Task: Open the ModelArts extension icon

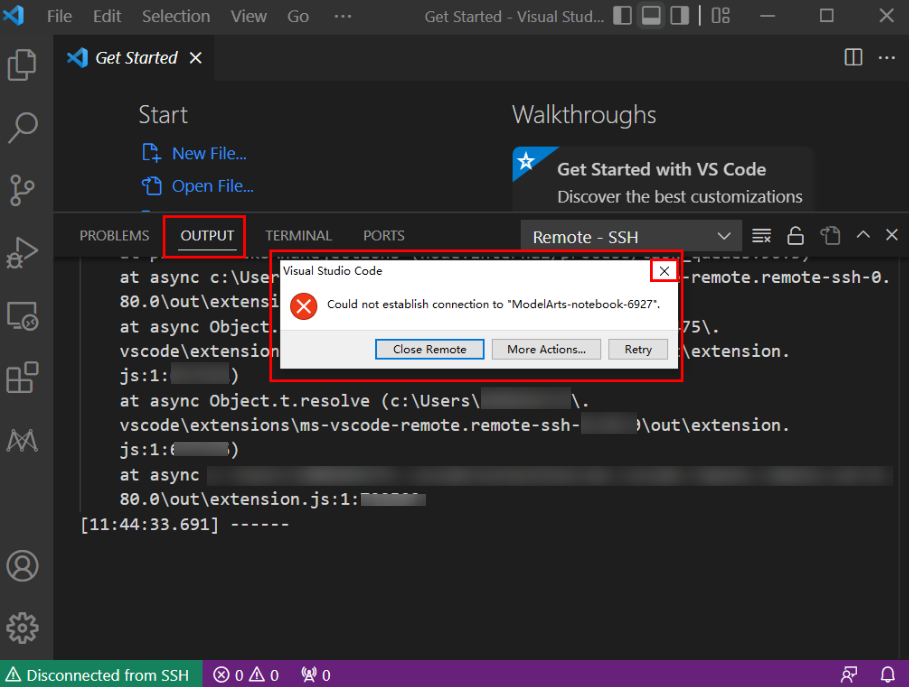Action: click(x=22, y=441)
